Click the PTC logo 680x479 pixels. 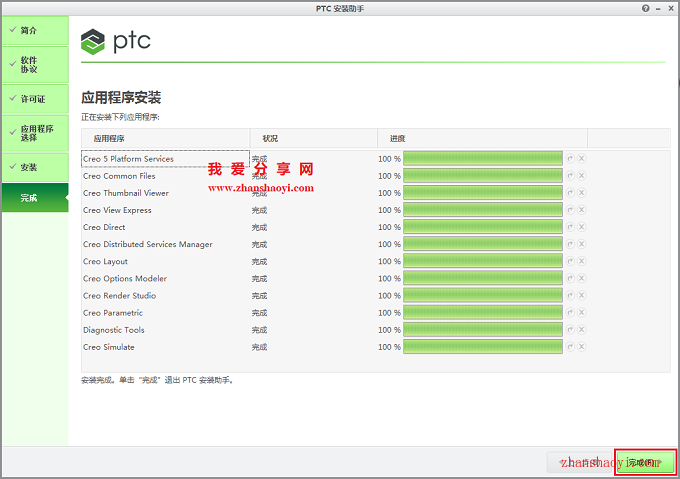point(116,42)
